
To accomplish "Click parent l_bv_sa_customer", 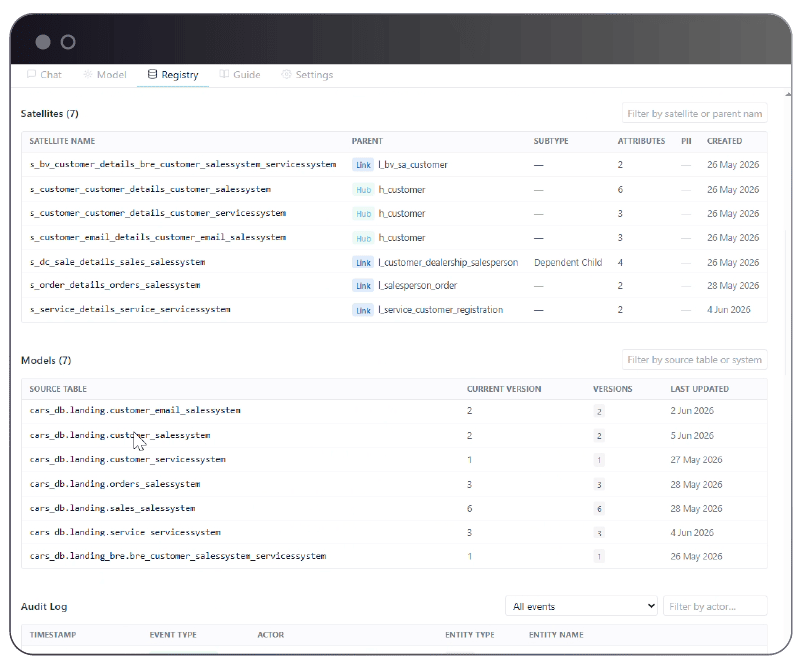I will 413,165.
